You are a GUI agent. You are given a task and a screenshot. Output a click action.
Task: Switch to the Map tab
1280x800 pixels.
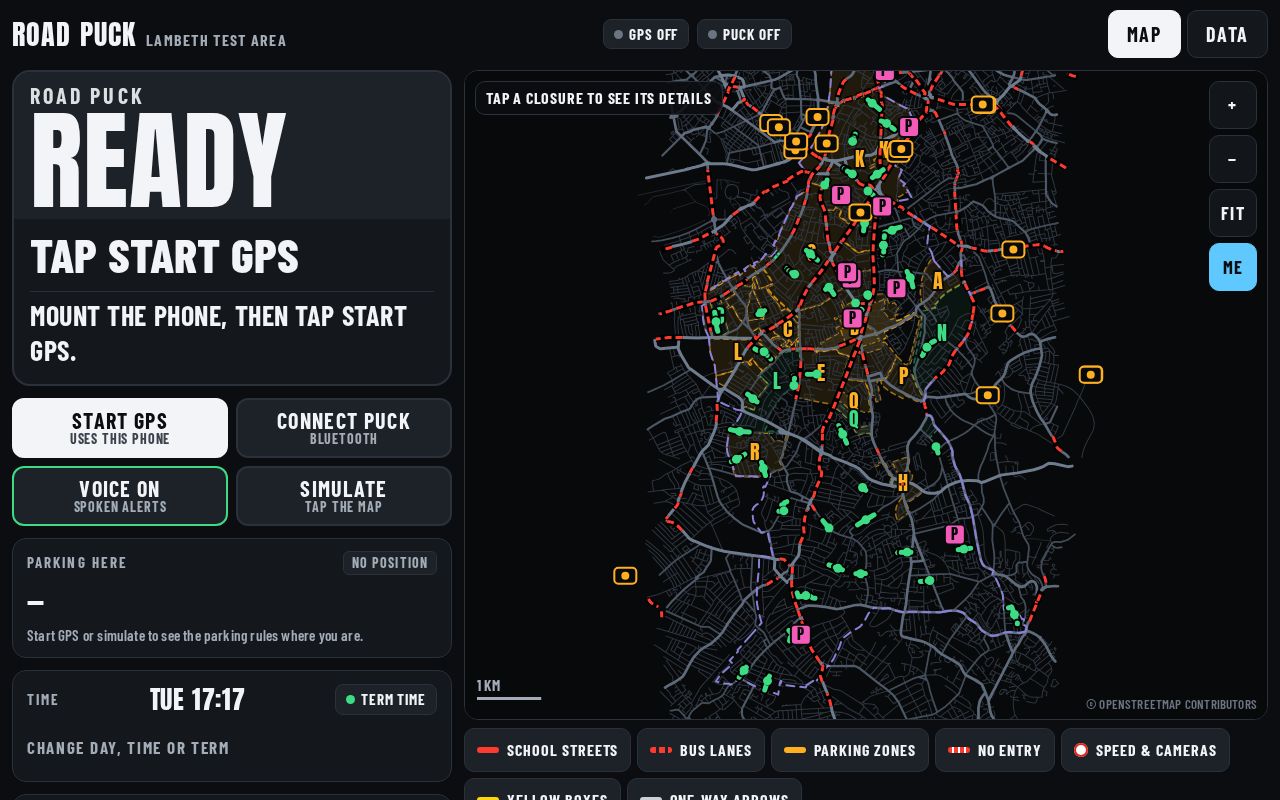1144,34
